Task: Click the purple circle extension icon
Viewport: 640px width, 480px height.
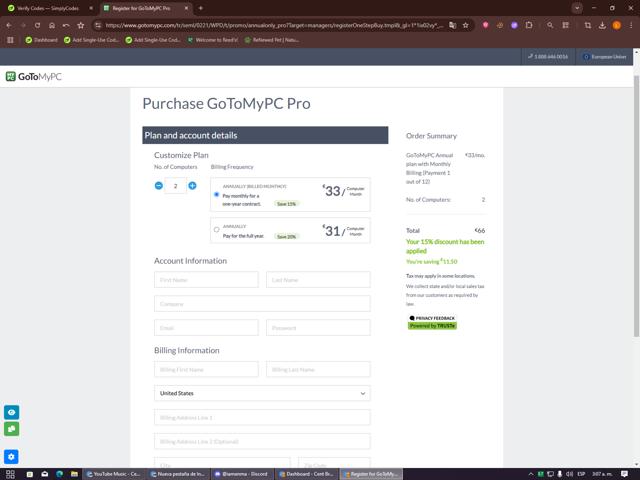Action: tap(514, 25)
